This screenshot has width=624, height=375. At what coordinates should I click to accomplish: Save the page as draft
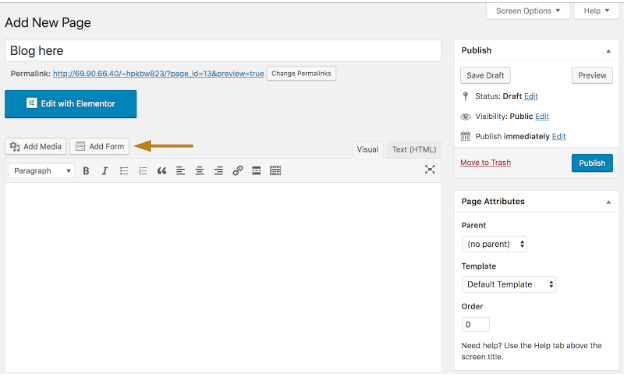coord(485,75)
